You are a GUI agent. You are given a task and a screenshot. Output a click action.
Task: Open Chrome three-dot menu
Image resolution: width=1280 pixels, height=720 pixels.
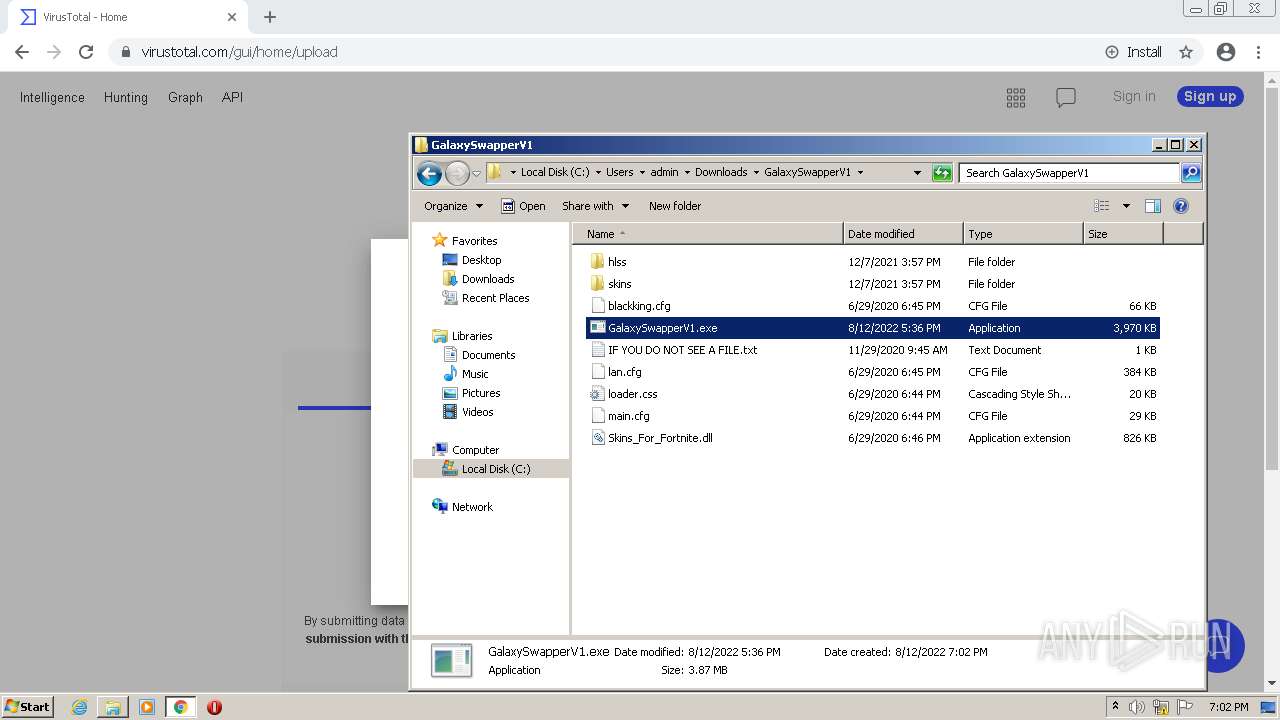tap(1259, 52)
